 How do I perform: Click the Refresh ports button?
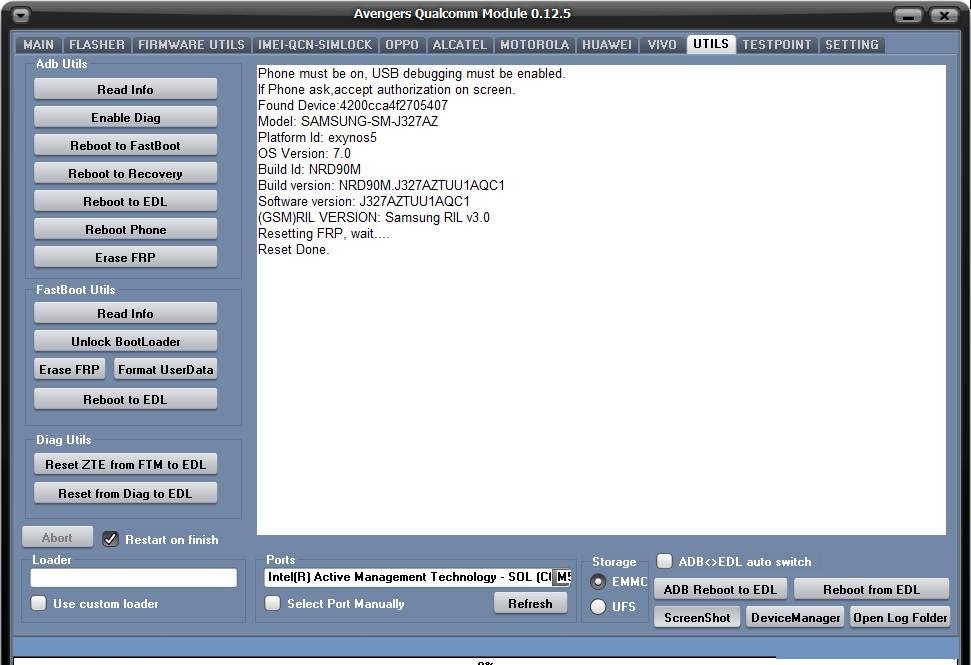coord(530,603)
